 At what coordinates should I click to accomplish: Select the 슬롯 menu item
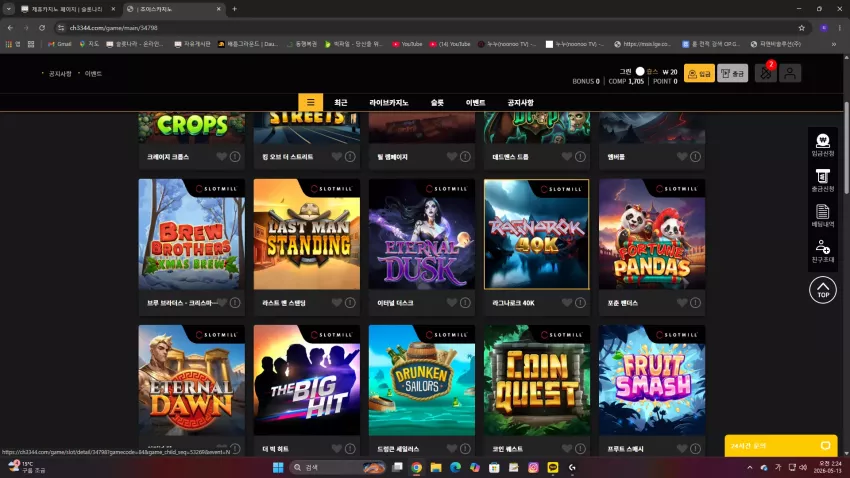pos(437,102)
